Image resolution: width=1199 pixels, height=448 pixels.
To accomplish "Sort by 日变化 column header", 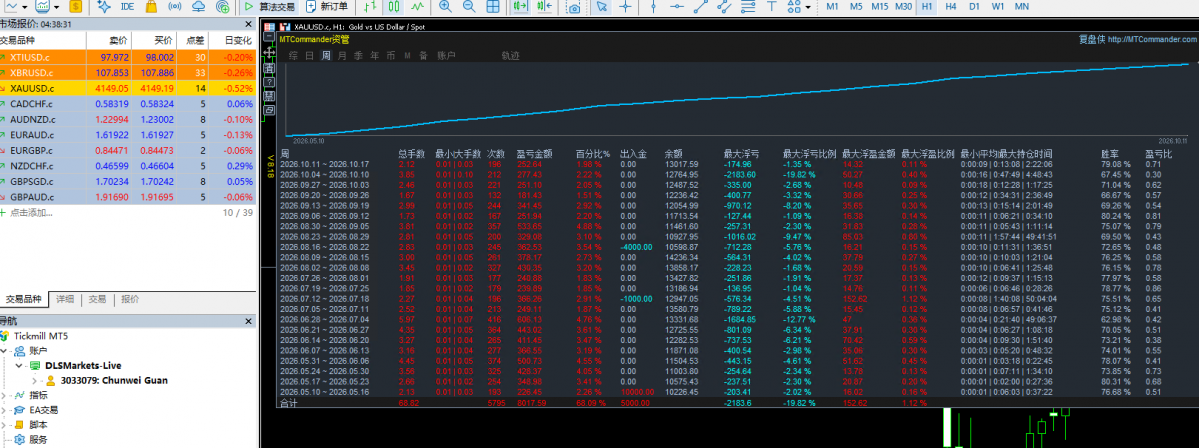I will coord(236,41).
